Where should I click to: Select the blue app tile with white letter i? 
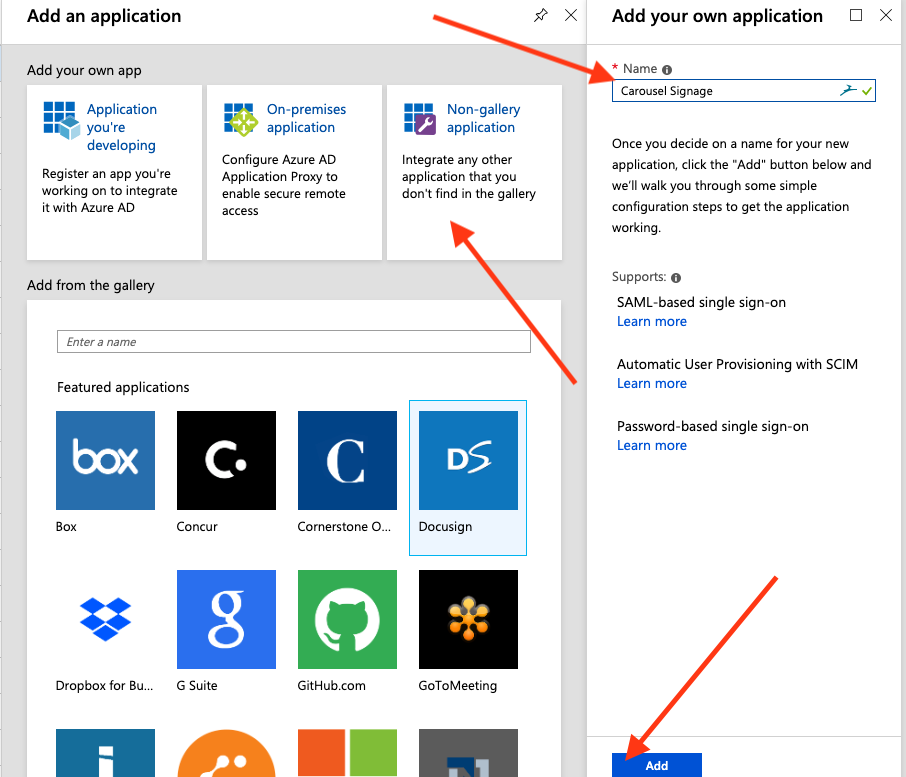coord(105,753)
